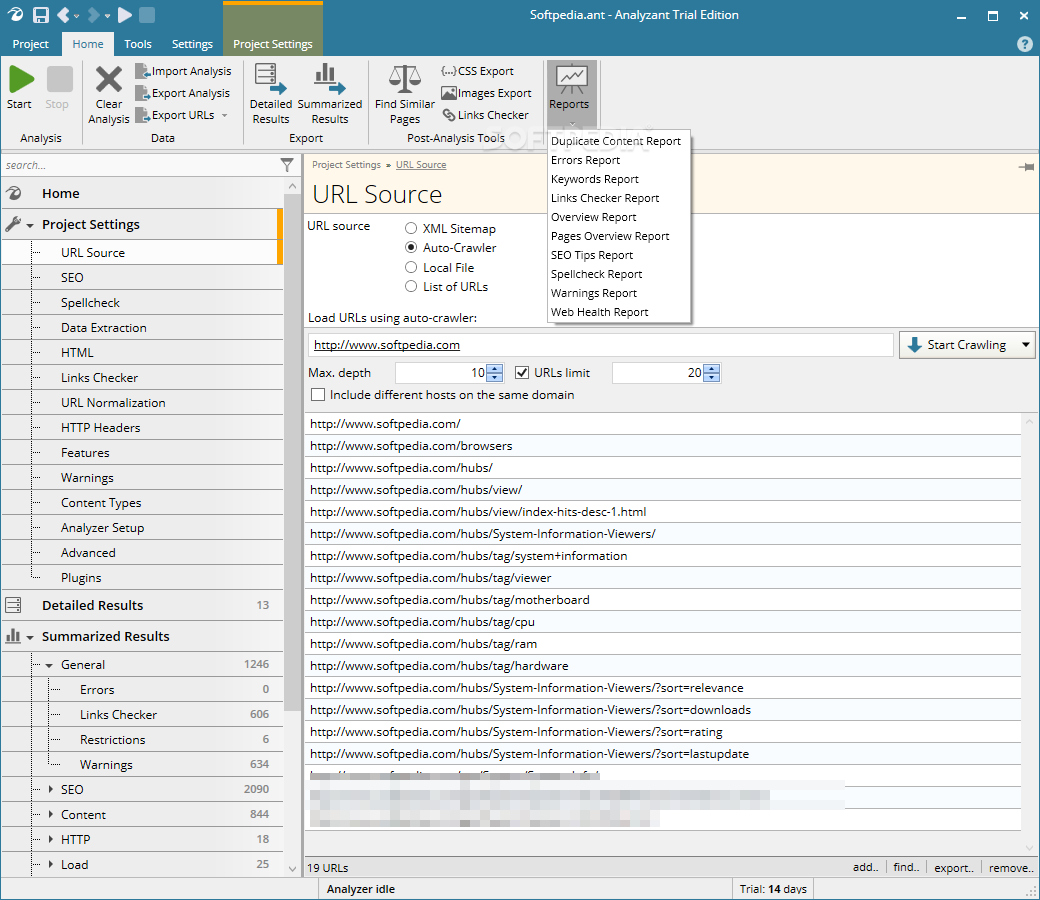Expand the SEO results node
The height and width of the screenshot is (900, 1040).
(50, 789)
